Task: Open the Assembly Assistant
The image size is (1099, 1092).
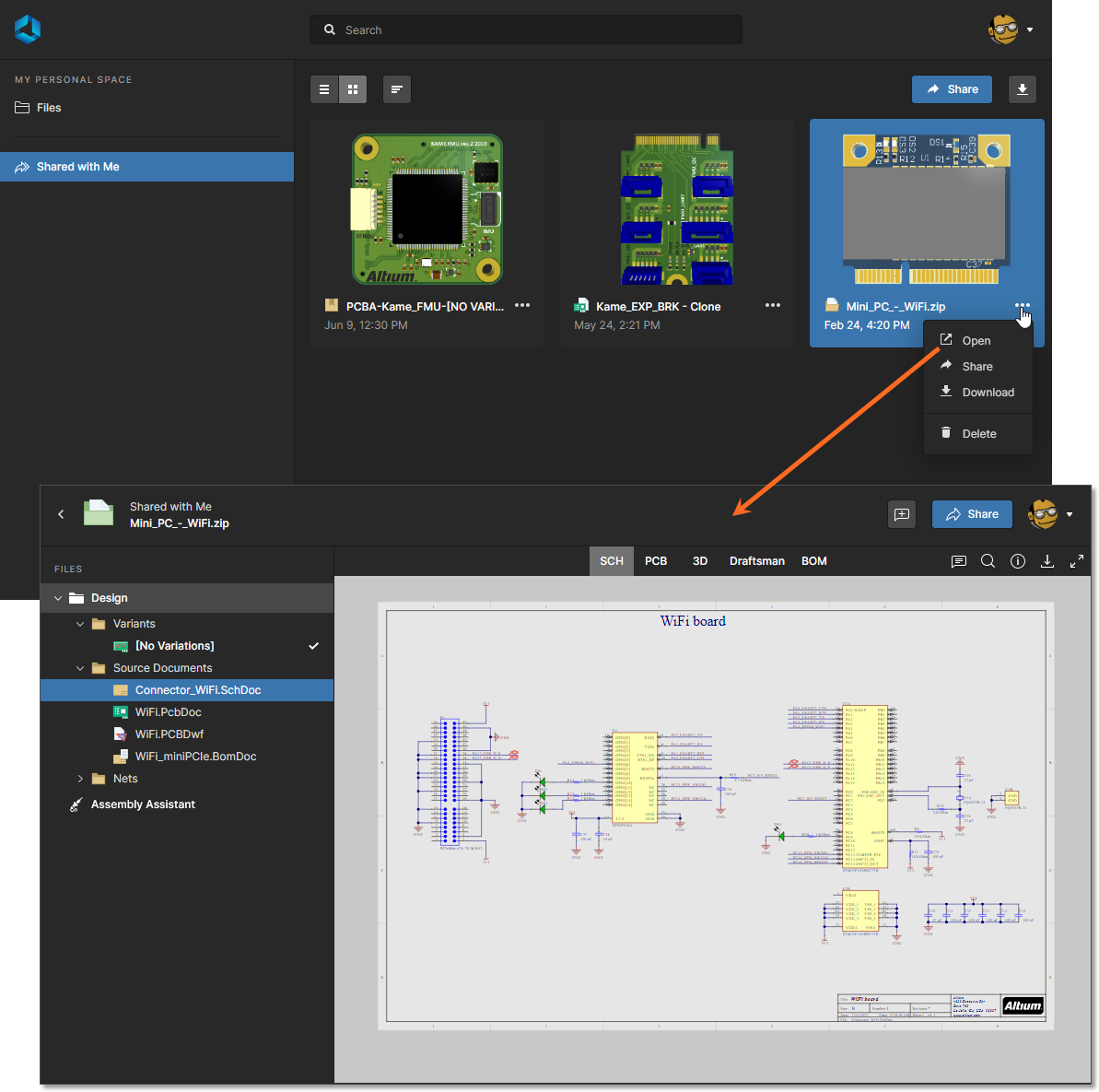Action: 186,804
